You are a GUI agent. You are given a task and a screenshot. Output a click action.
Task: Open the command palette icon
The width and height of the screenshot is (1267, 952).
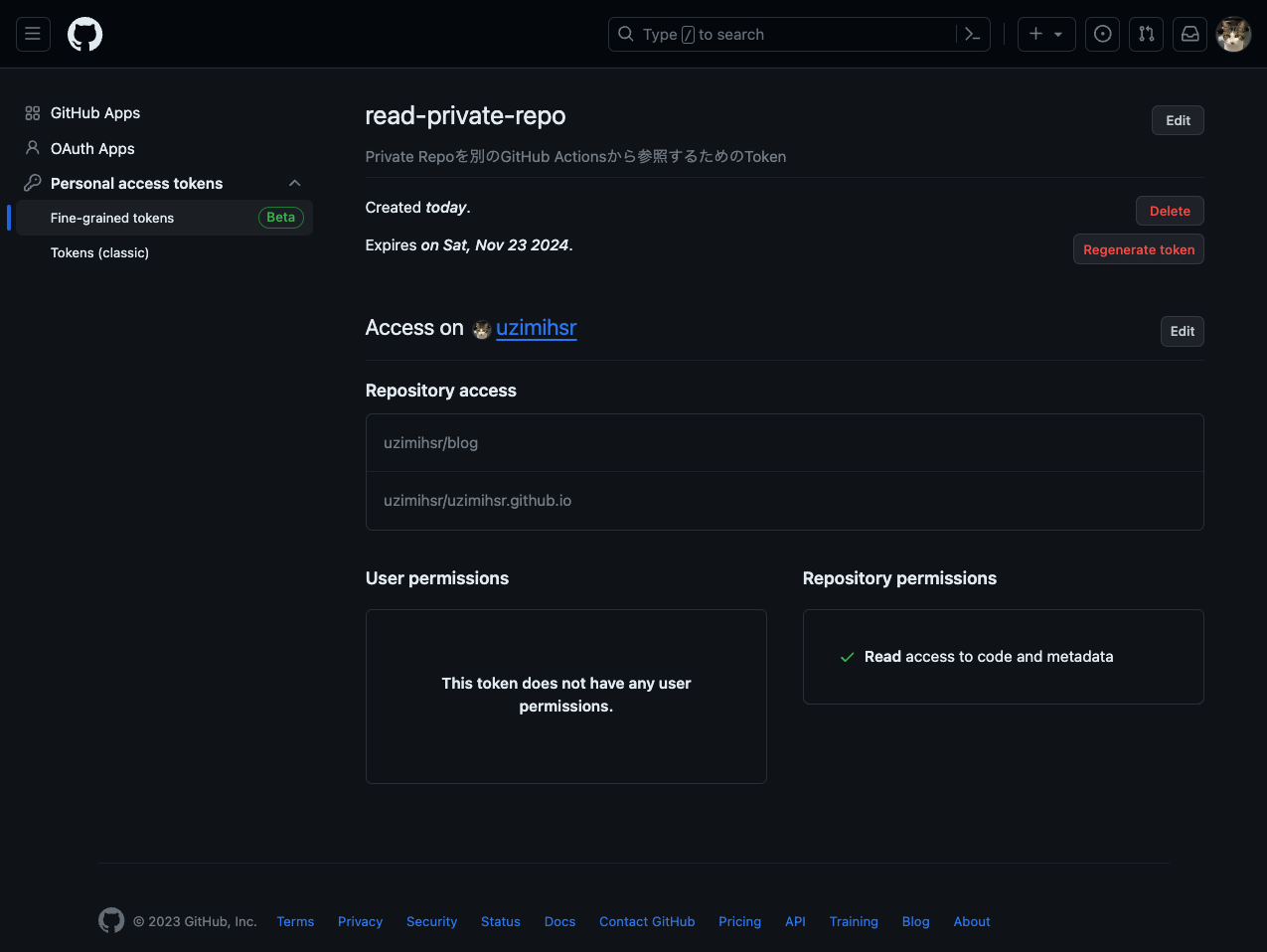(973, 34)
